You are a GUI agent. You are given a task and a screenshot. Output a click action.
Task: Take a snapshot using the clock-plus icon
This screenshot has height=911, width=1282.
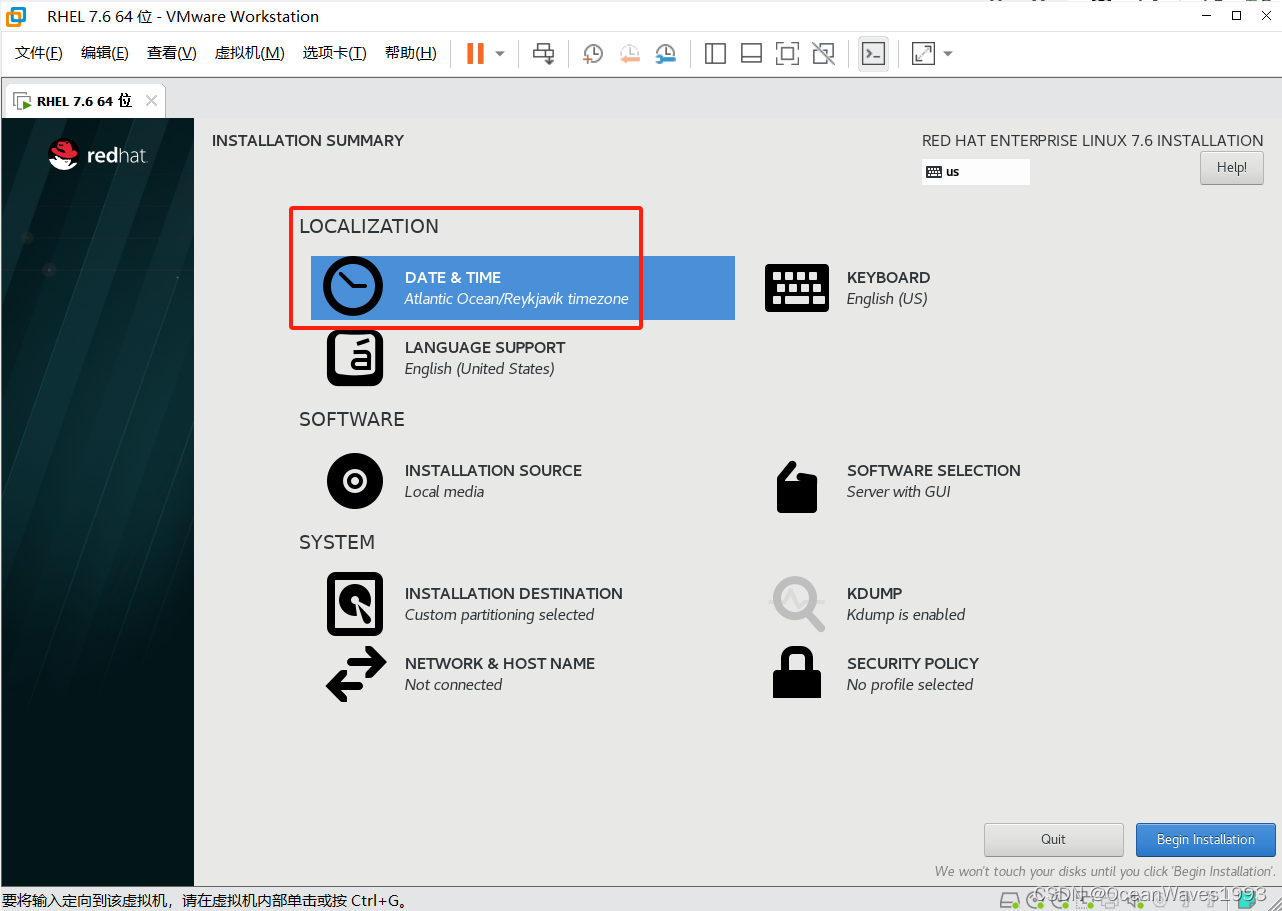click(x=593, y=53)
